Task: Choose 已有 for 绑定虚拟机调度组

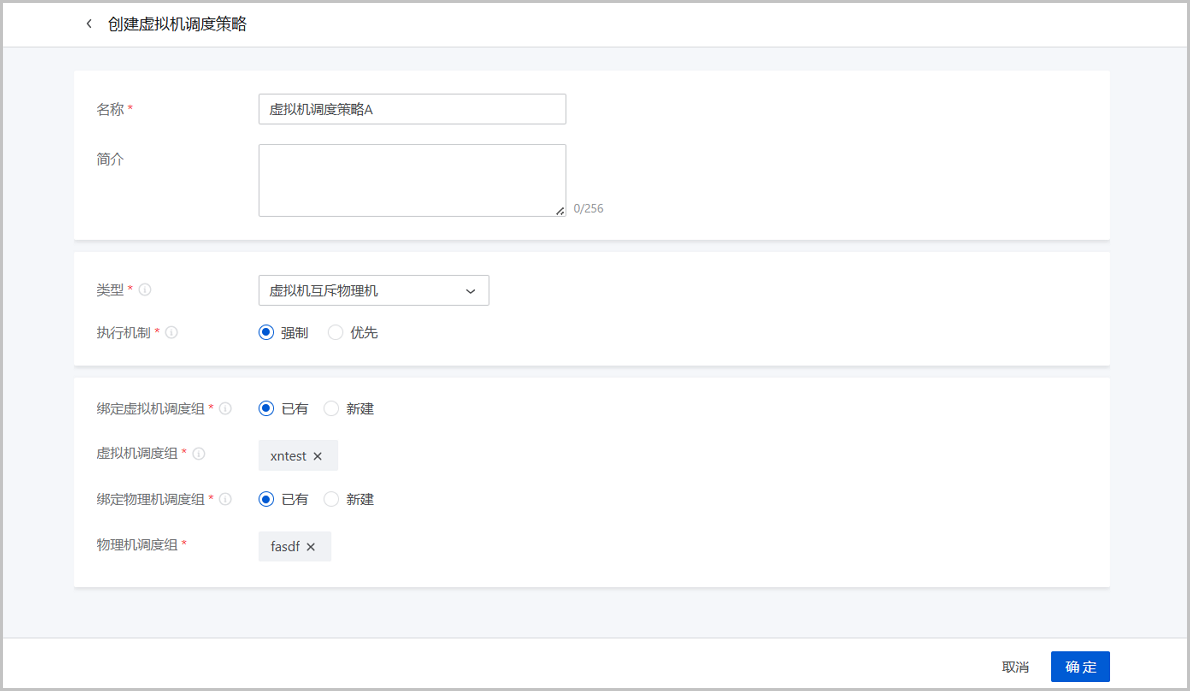Action: 266,409
